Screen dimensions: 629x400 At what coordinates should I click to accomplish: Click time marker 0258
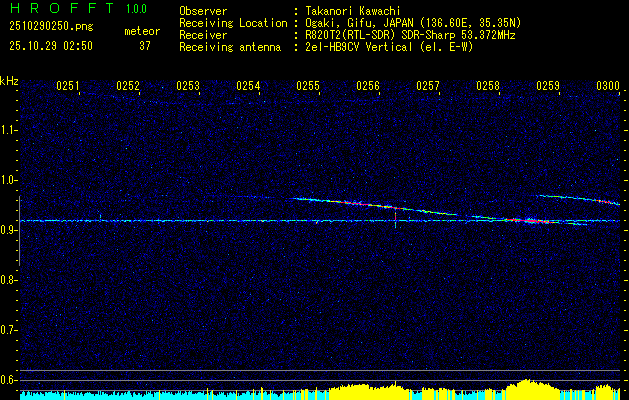(488, 85)
